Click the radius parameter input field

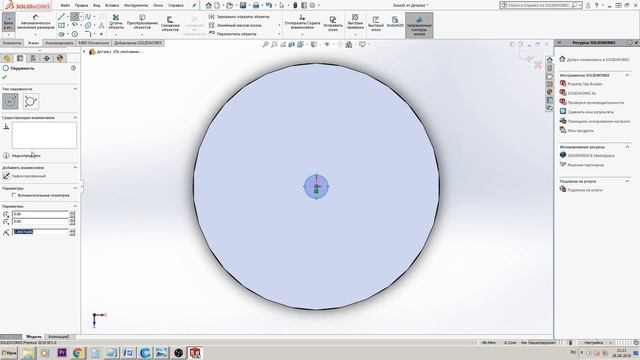pyautogui.click(x=41, y=232)
